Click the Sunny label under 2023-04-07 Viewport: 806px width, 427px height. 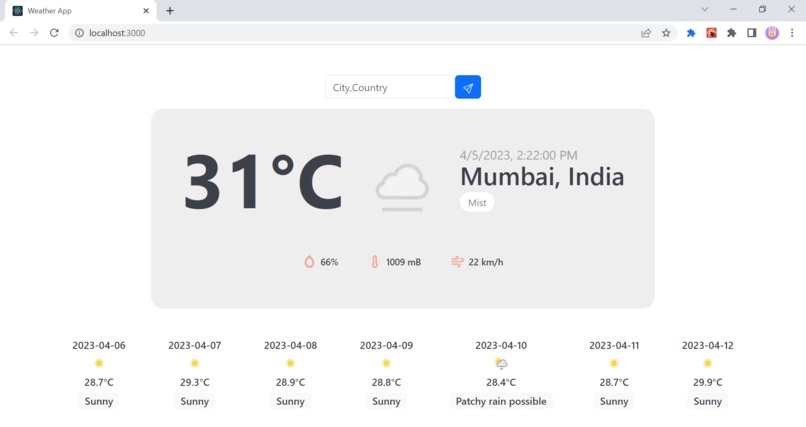[x=194, y=401]
